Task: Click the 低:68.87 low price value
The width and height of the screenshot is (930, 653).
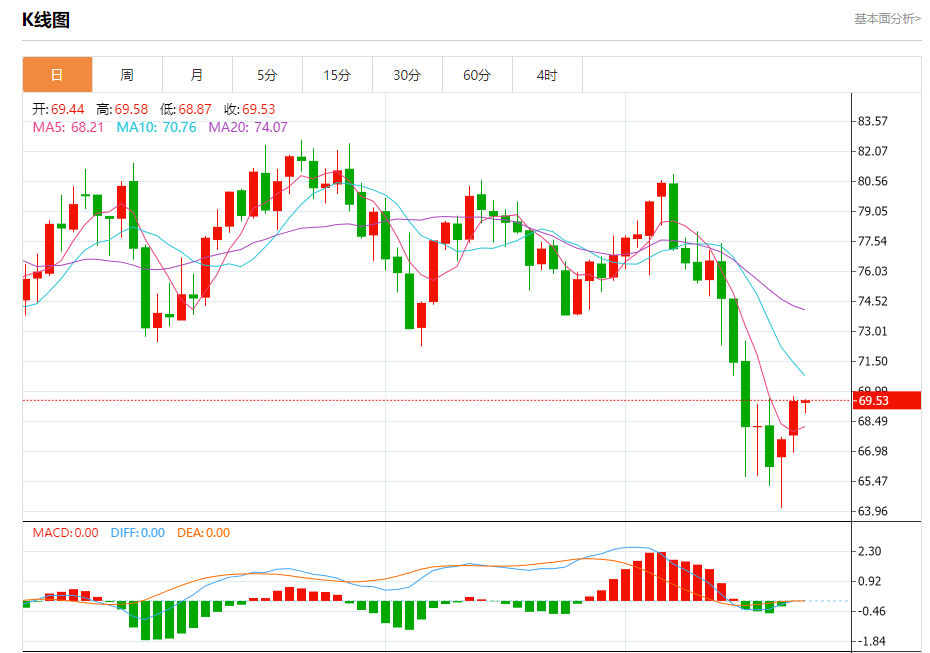Action: pyautogui.click(x=186, y=109)
